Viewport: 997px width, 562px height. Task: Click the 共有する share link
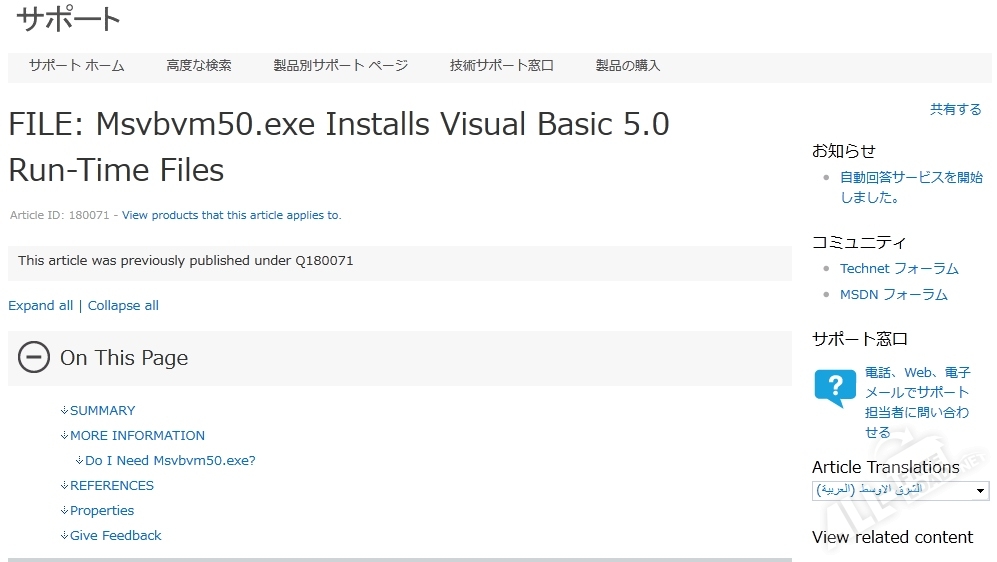[955, 110]
